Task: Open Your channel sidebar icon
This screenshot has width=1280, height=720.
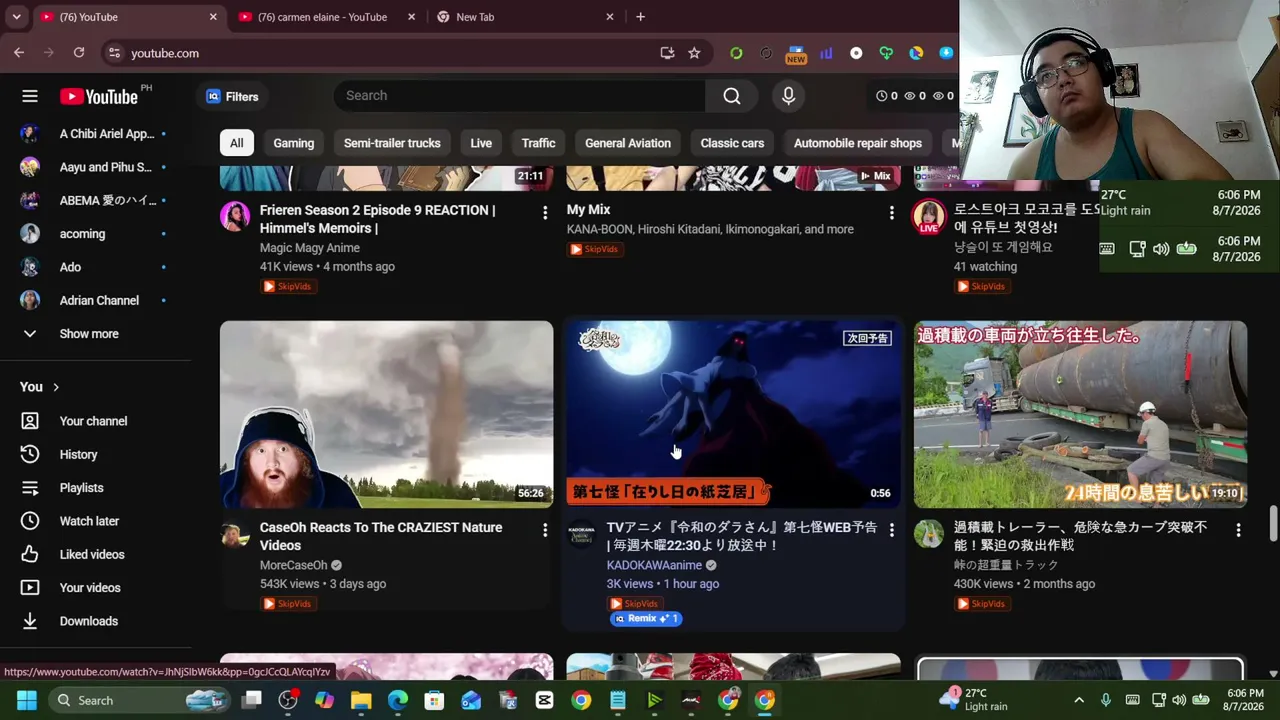Action: point(30,421)
